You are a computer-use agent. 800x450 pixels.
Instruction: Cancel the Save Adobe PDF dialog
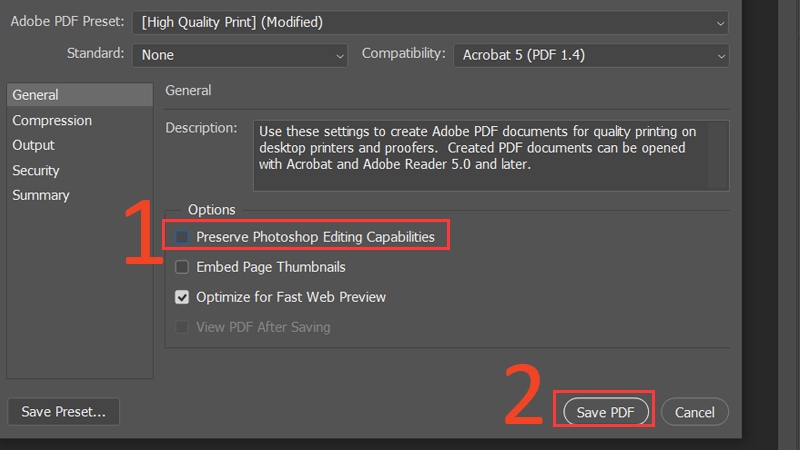694,412
